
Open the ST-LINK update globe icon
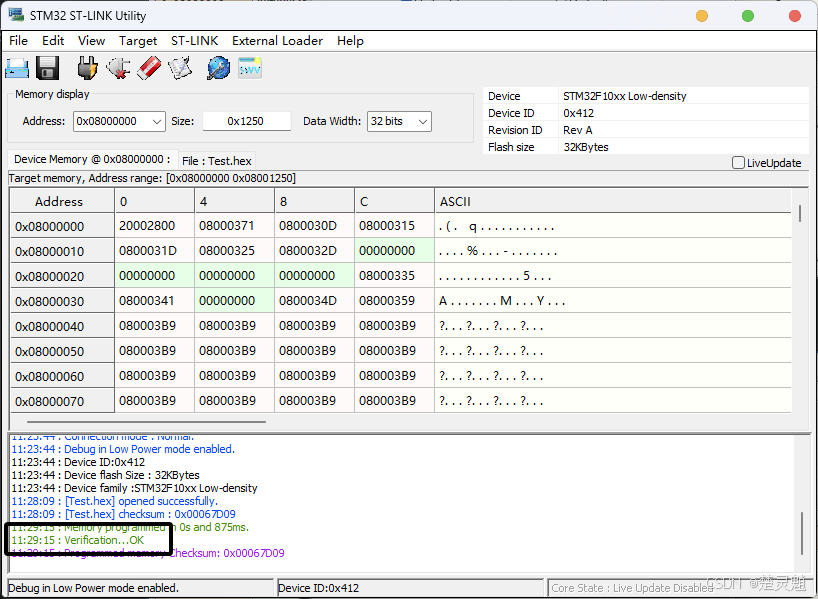[218, 68]
